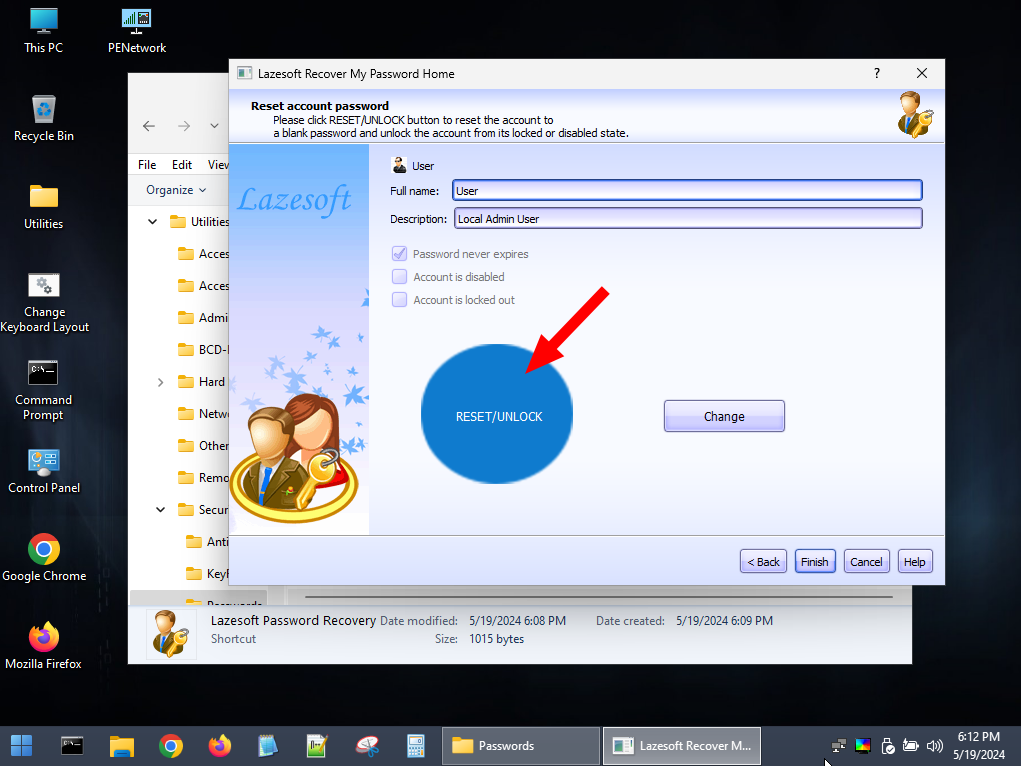This screenshot has height=766, width=1021.
Task: Click the Finish button
Action: [x=815, y=561]
